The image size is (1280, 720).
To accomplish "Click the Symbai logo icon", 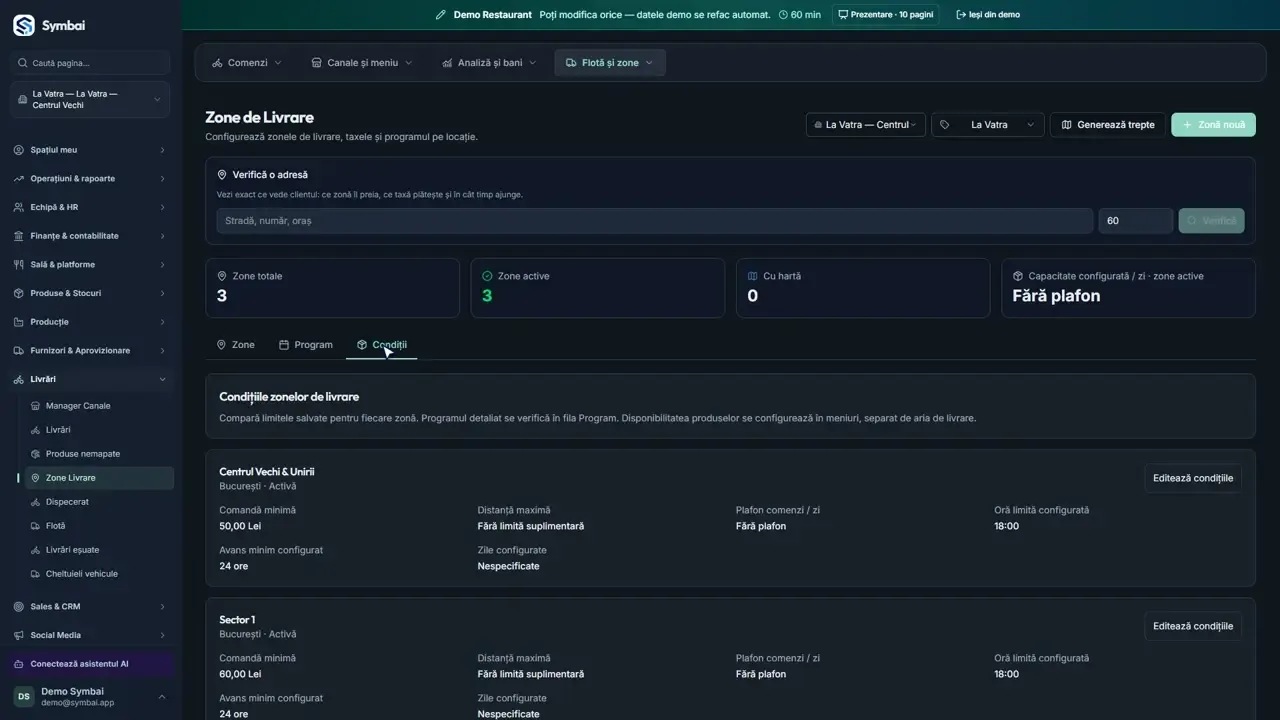I will (24, 26).
